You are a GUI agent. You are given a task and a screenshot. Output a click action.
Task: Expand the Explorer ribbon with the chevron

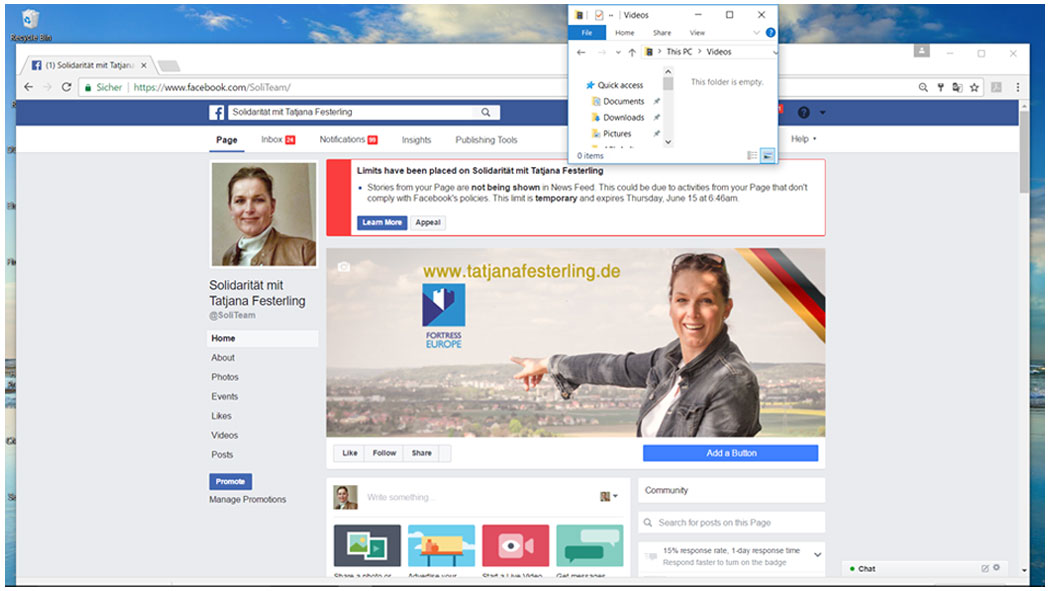click(x=756, y=32)
